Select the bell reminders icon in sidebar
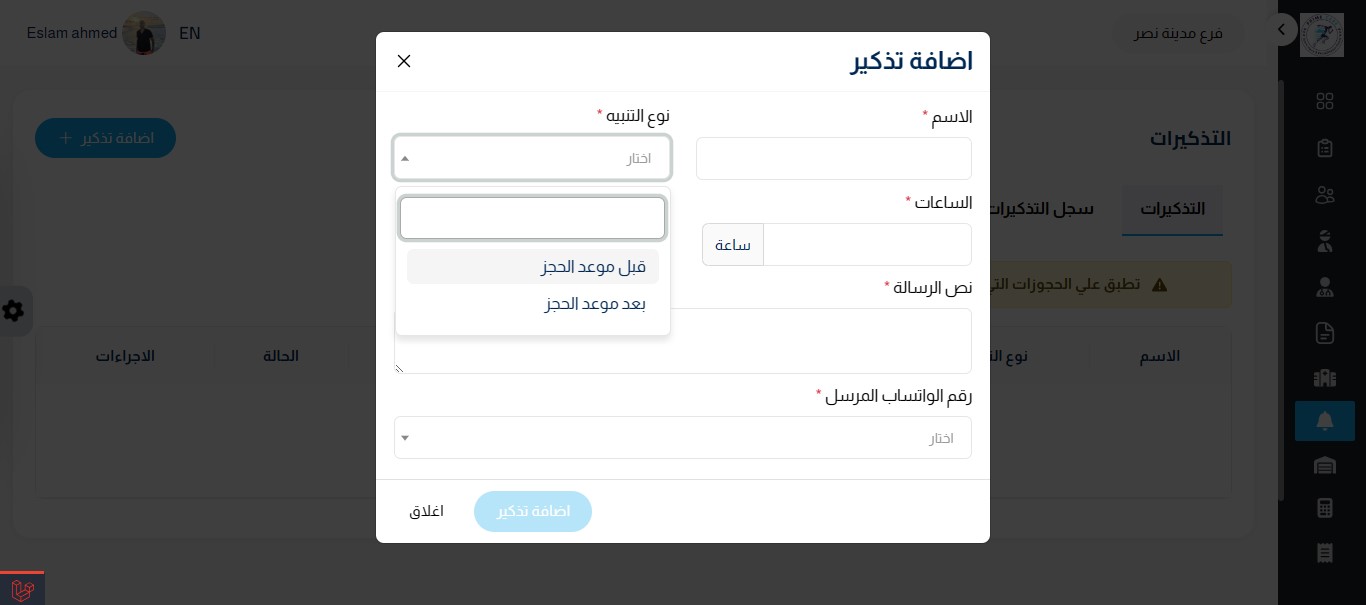Image resolution: width=1366 pixels, height=605 pixels. [x=1325, y=421]
